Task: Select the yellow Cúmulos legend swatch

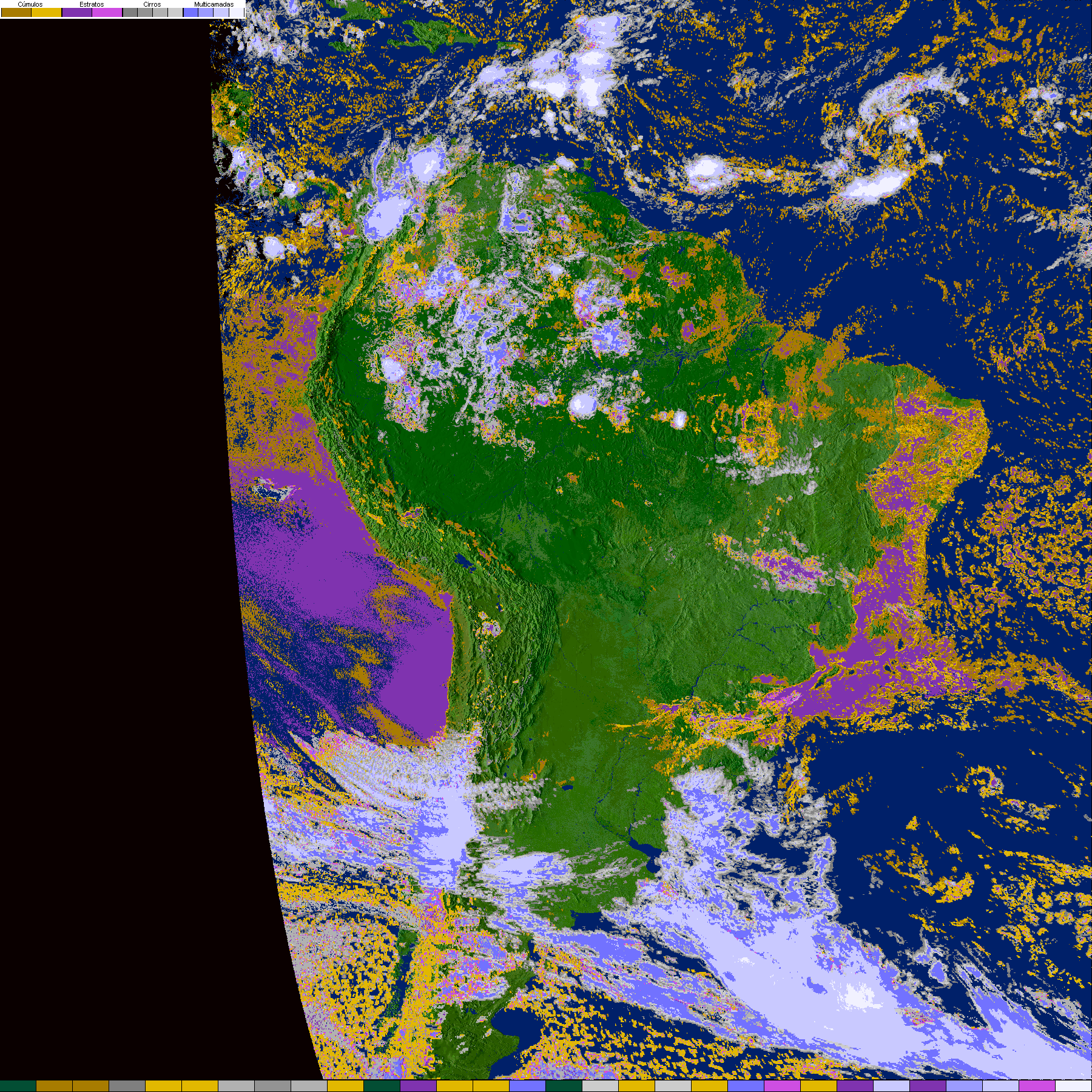Action: tap(47, 13)
